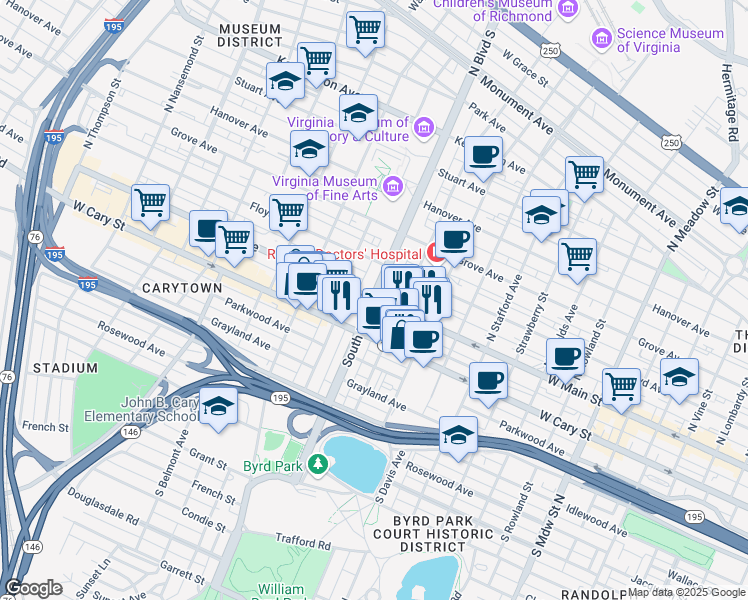Click the John B. Cary Elementary School text label
The image size is (748, 600).
142,409
